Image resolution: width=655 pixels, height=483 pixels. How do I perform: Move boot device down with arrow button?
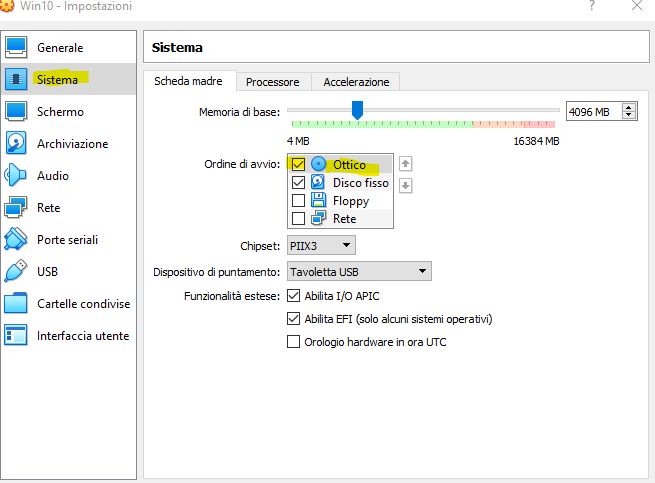[x=405, y=186]
